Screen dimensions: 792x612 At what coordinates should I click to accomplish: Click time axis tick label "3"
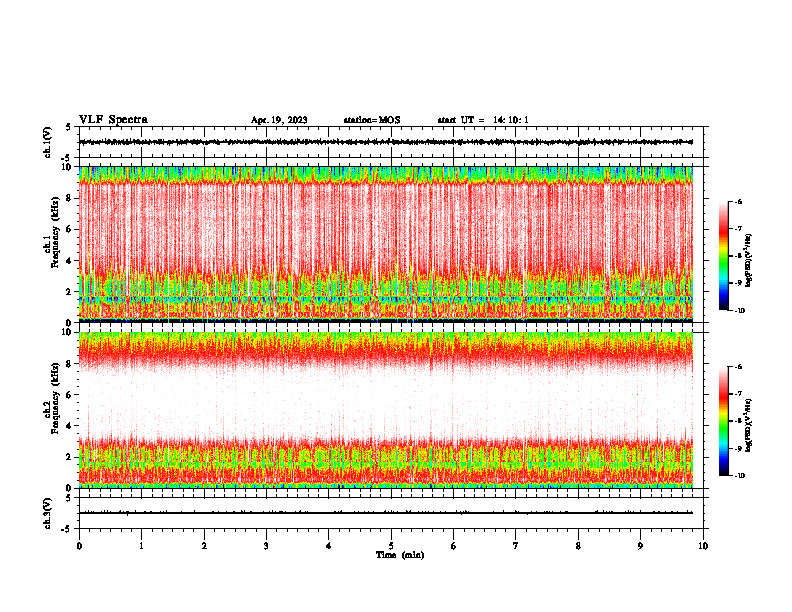[x=266, y=546]
